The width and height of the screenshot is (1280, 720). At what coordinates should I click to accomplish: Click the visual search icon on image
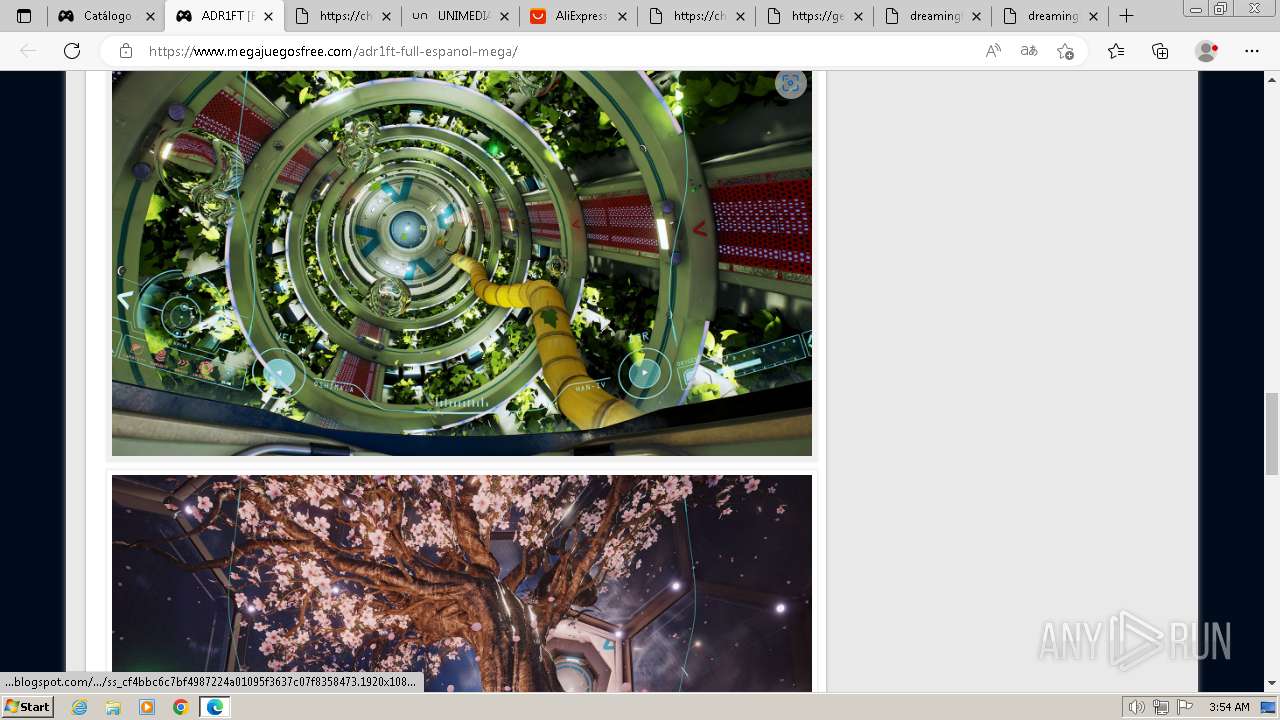pos(791,84)
